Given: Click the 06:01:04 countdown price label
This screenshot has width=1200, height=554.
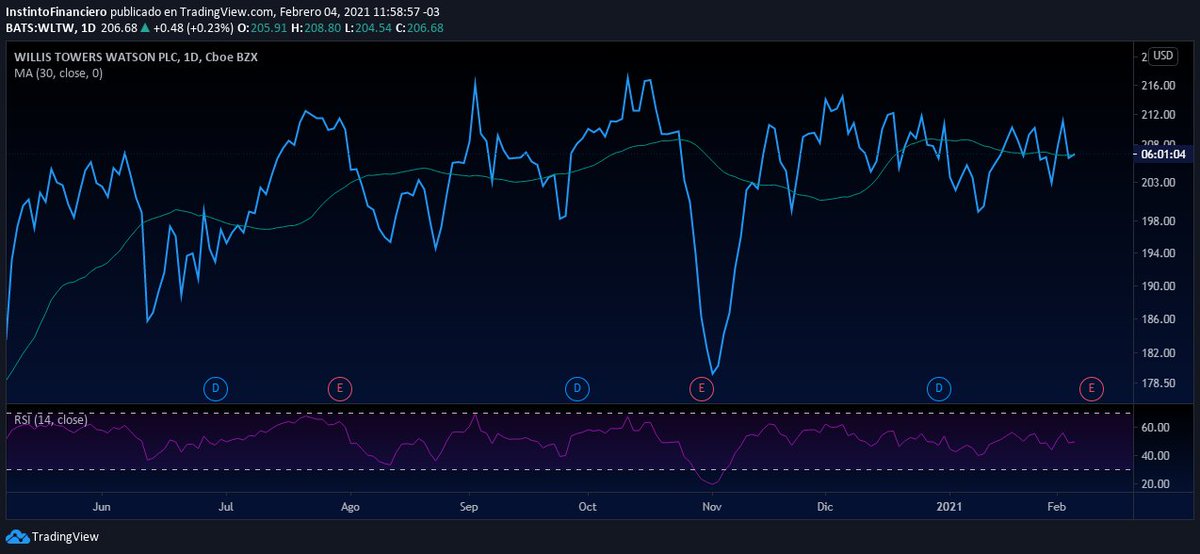Looking at the screenshot, I should [x=1164, y=154].
